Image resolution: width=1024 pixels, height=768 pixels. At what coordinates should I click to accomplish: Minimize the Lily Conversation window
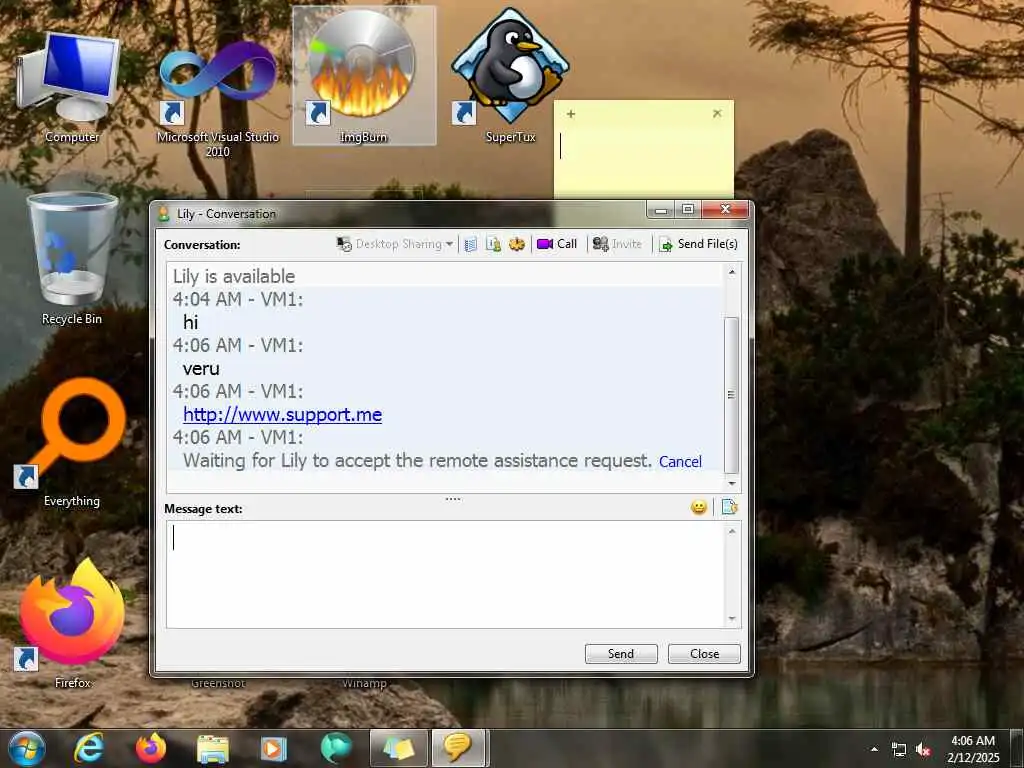tap(661, 210)
